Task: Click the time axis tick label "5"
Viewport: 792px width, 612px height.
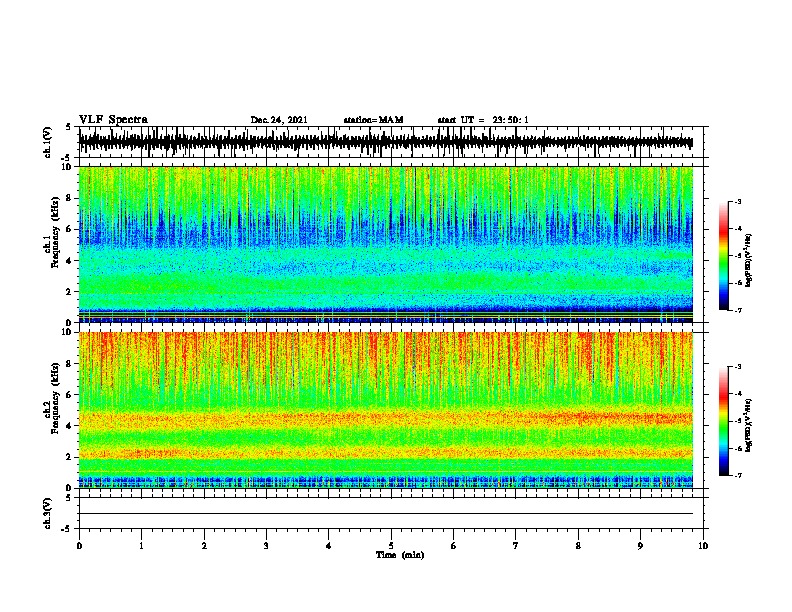Action: pyautogui.click(x=391, y=546)
